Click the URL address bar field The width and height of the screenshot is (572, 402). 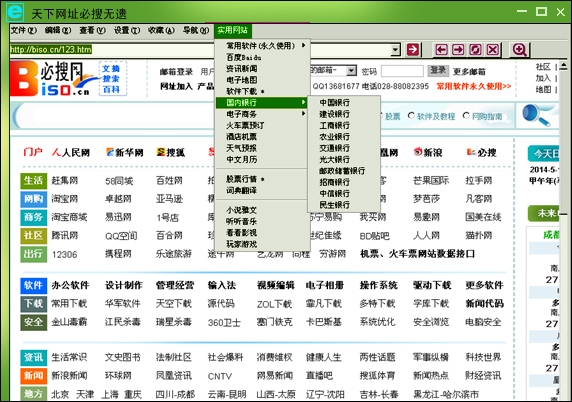tap(200, 50)
